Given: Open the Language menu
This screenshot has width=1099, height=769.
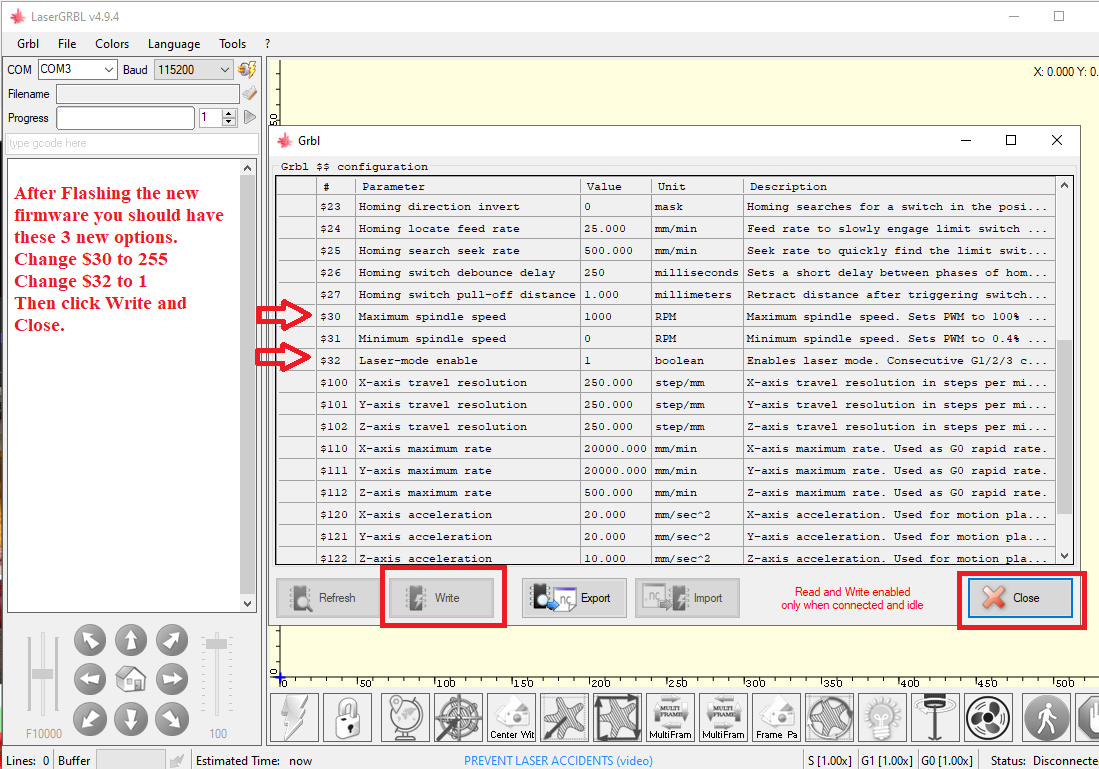Looking at the screenshot, I should coord(173,44).
